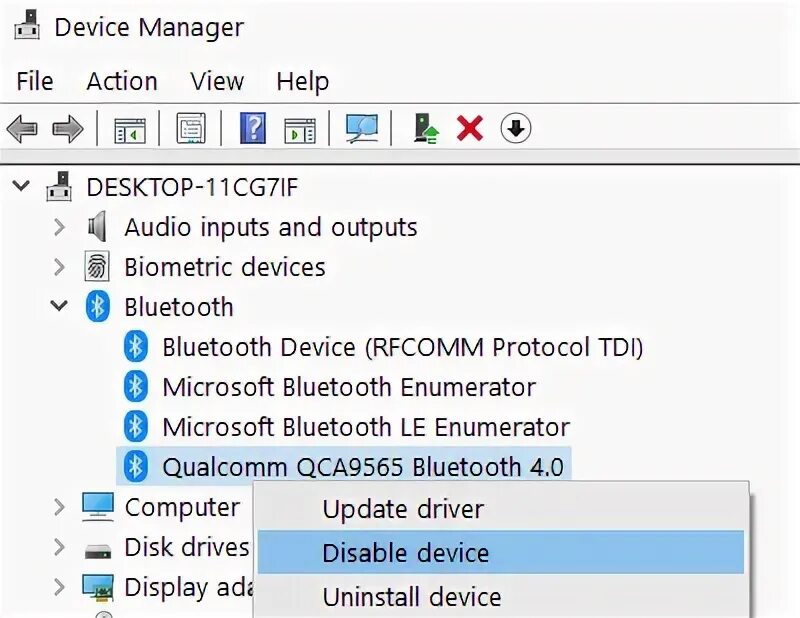Click the show/hide console tree toolbar icon

point(130,131)
